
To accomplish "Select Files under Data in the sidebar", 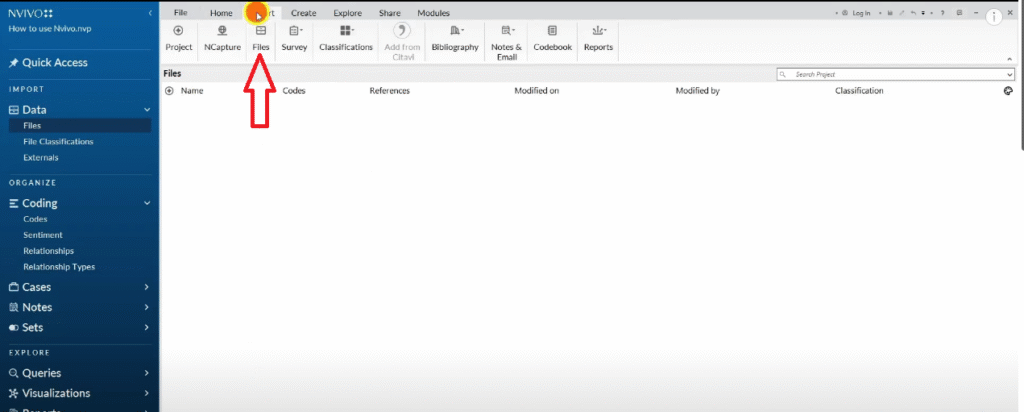I will pyautogui.click(x=80, y=125).
